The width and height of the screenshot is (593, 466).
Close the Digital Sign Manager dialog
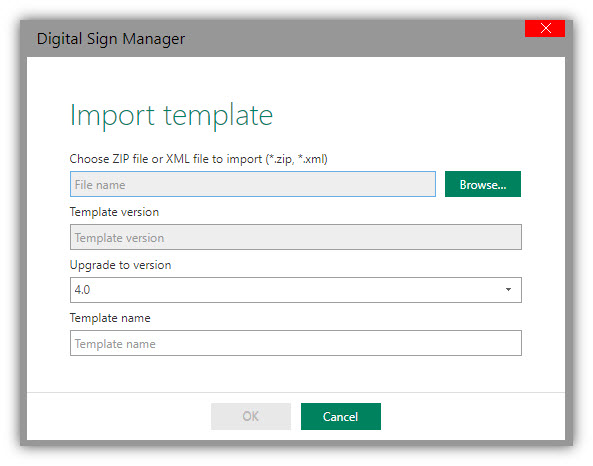click(x=545, y=28)
